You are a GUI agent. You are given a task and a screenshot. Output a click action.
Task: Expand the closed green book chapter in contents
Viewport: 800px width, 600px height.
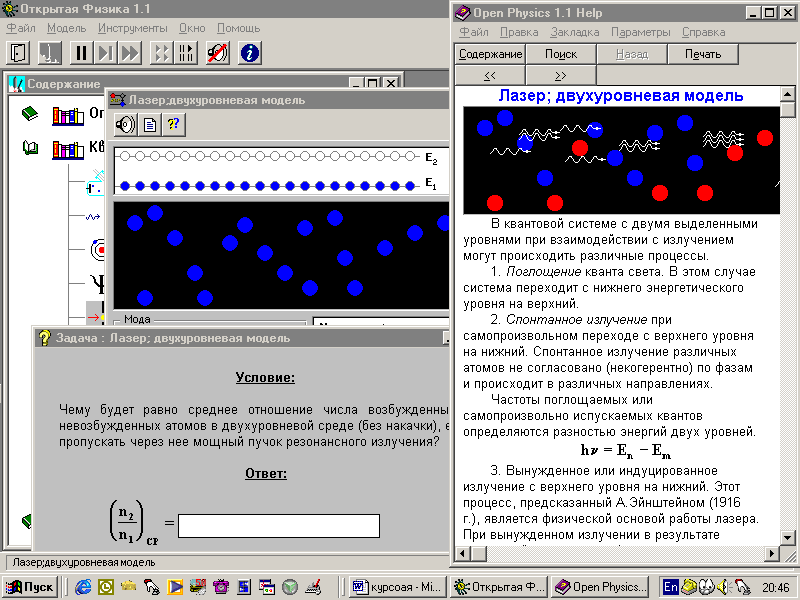29,114
